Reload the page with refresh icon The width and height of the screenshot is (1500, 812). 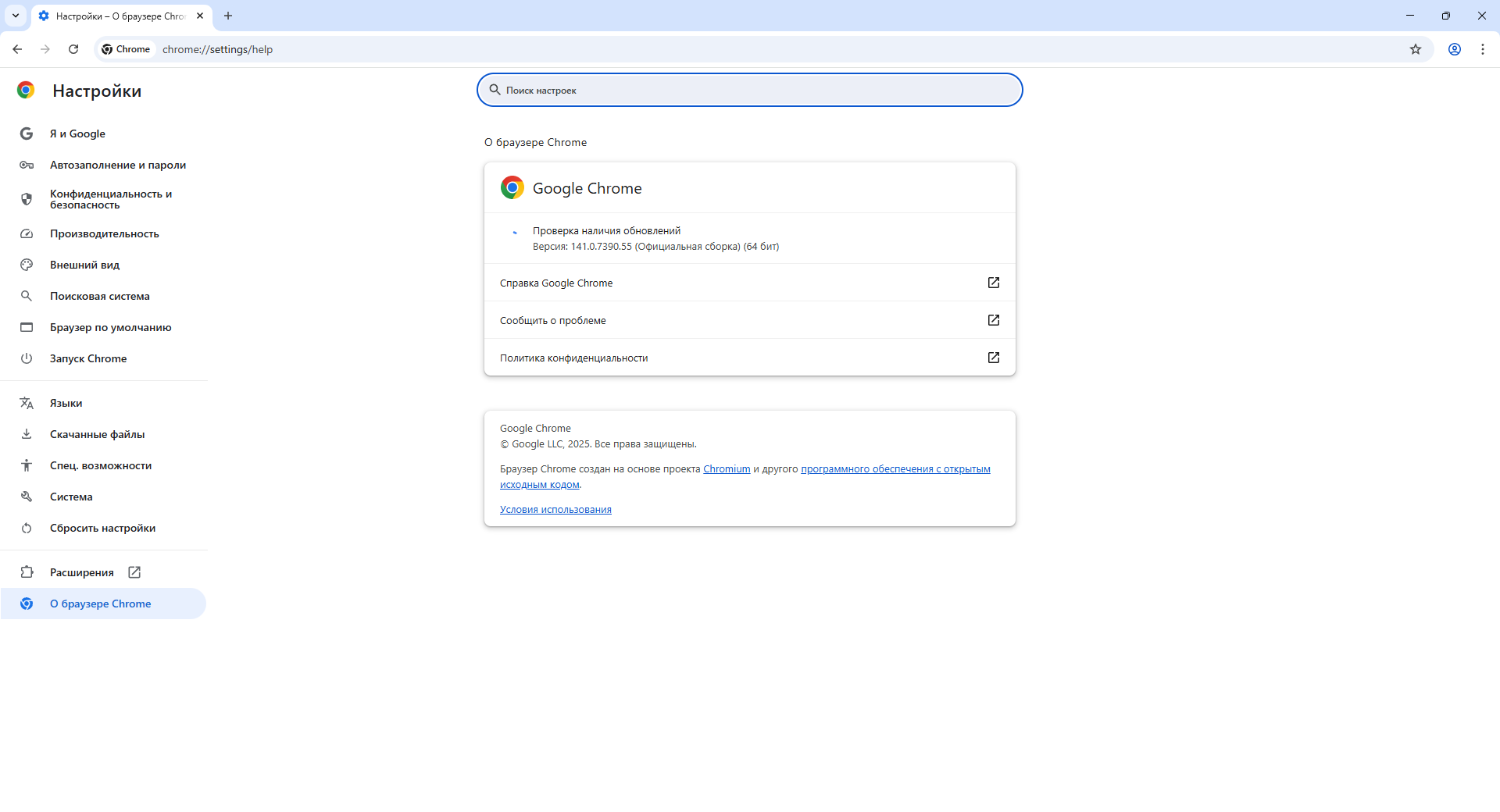(x=73, y=49)
